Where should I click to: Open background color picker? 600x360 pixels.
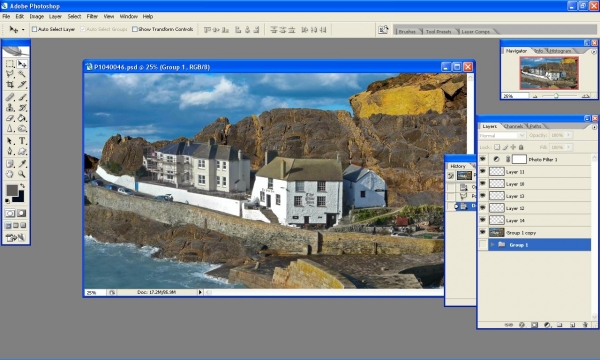(20, 197)
